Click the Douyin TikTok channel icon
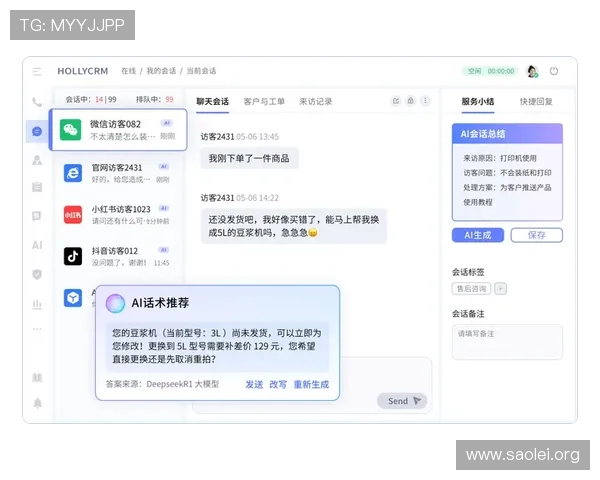The width and height of the screenshot is (600, 480). pyautogui.click(x=73, y=256)
